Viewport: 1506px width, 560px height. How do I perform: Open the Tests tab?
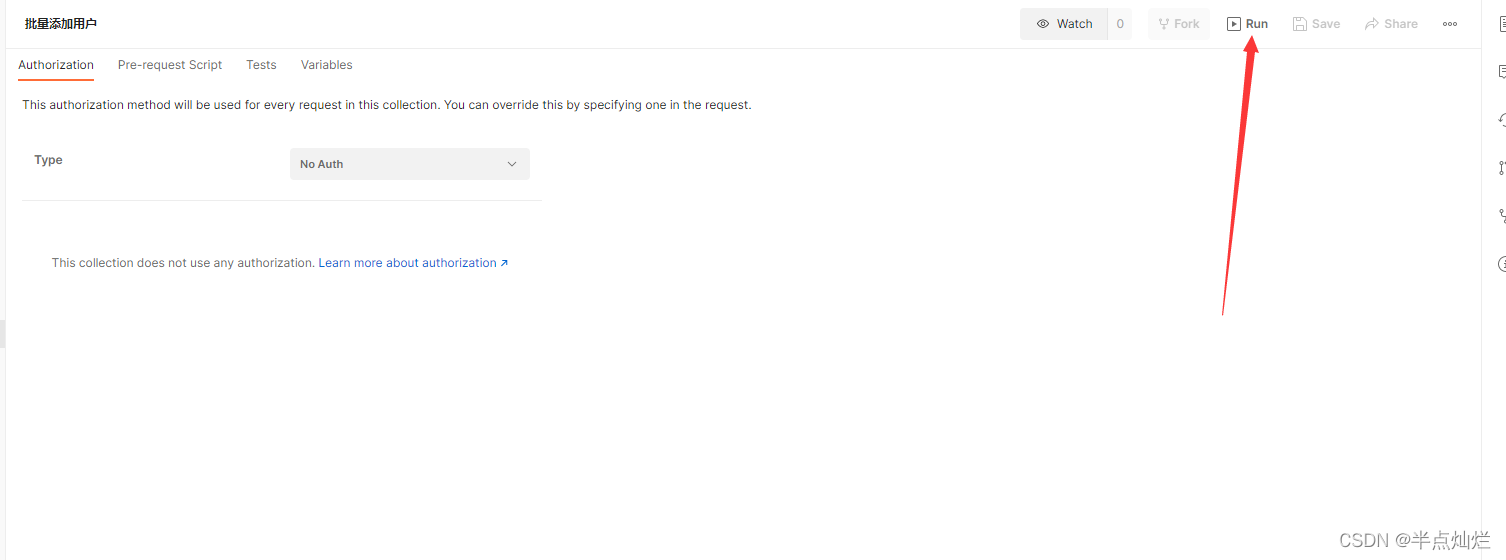(261, 65)
